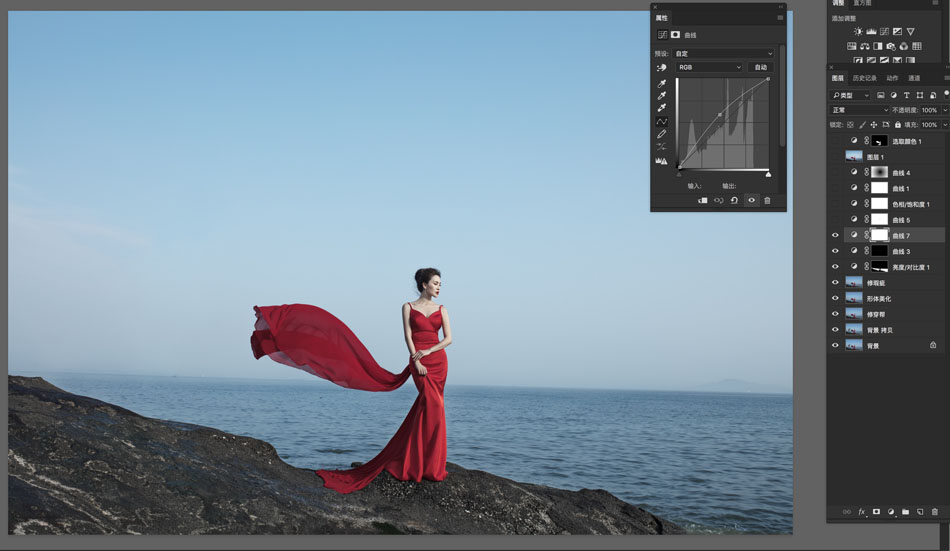The width and height of the screenshot is (950, 551).
Task: Click the 自动 auto button in Curves
Action: (x=760, y=67)
